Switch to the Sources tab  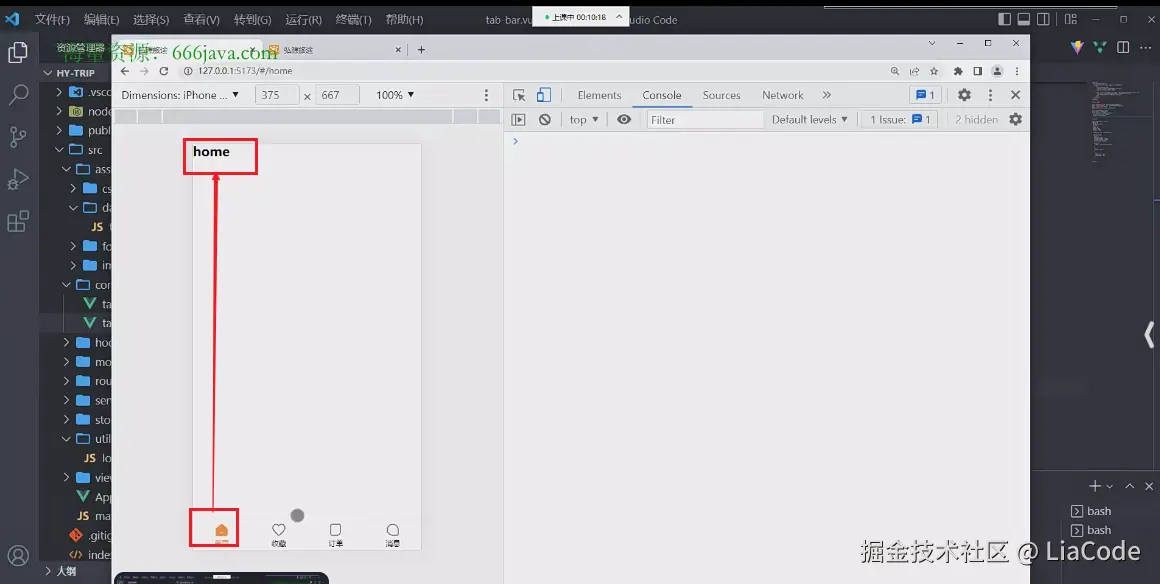tap(721, 95)
